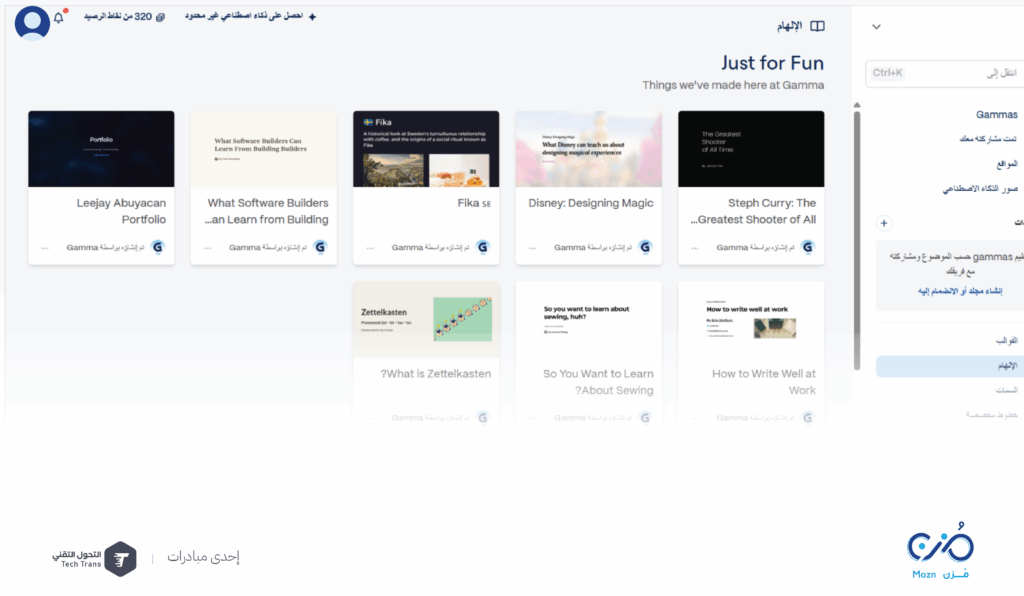Click the Leejay Abuyacan Portfolio title
Screen dimensions: 1024x596
point(121,212)
